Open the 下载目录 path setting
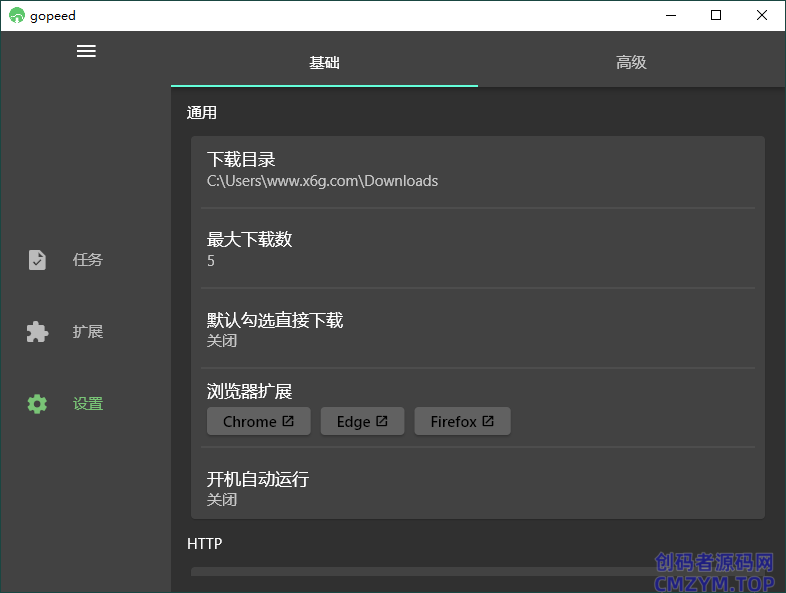Screen dimensions: 786x593 tap(477, 169)
